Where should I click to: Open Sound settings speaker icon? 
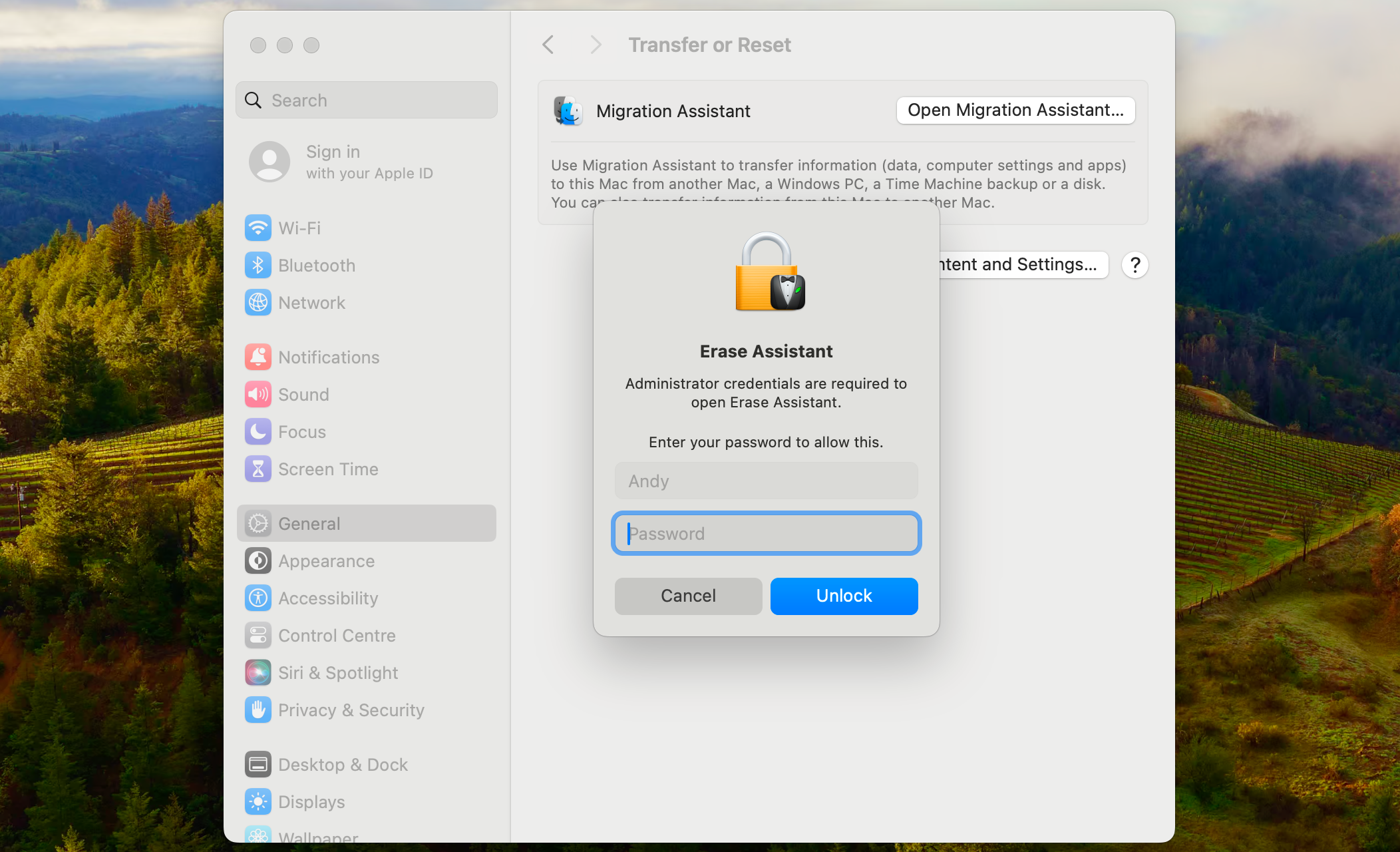click(258, 395)
